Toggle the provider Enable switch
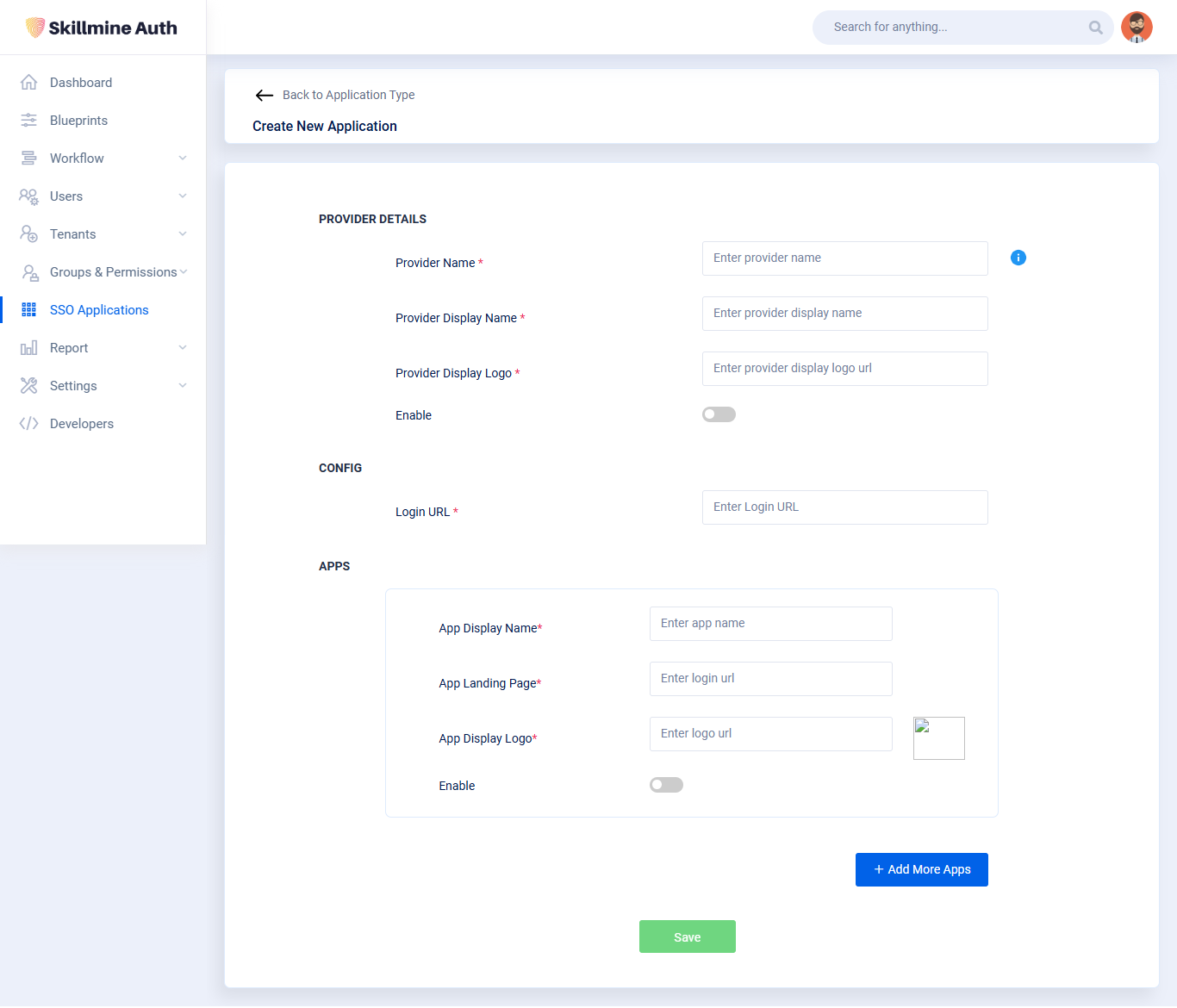1177x1008 pixels. (719, 414)
